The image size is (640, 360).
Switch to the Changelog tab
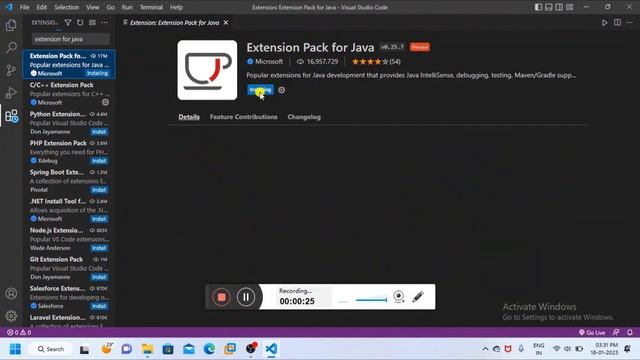pos(304,117)
